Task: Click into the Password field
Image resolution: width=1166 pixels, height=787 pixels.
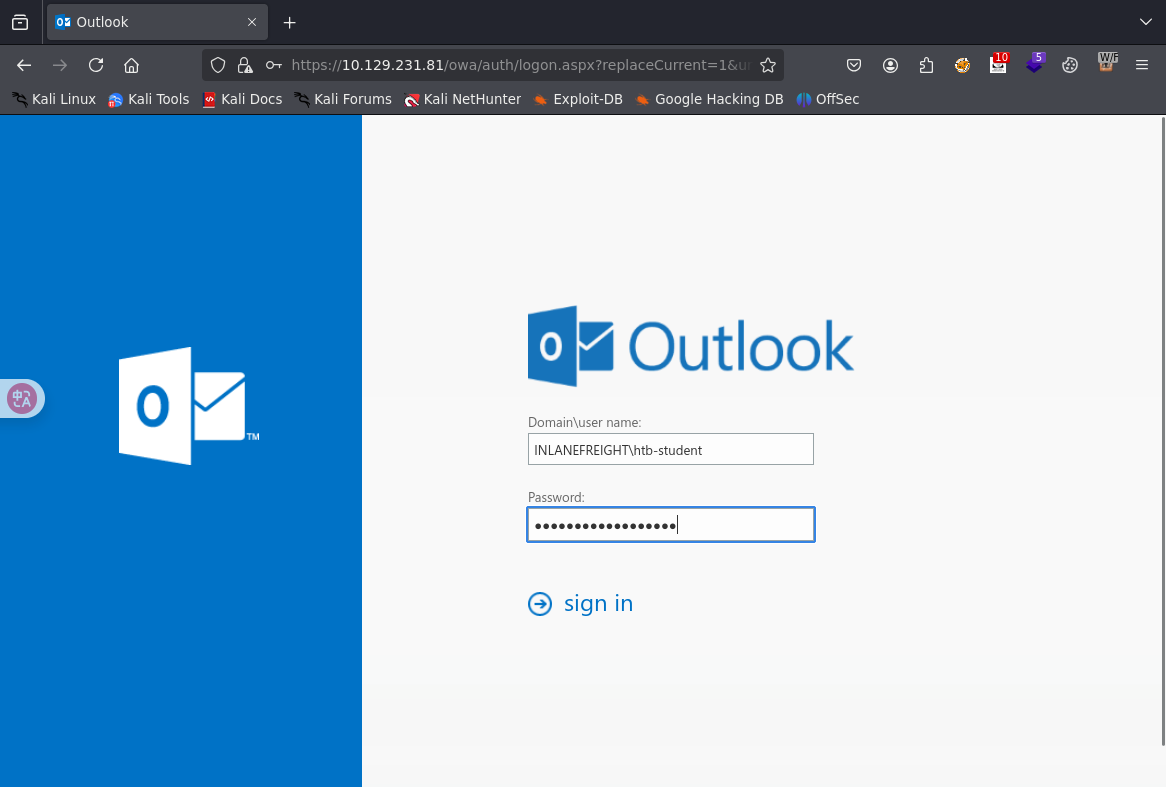Action: [671, 524]
